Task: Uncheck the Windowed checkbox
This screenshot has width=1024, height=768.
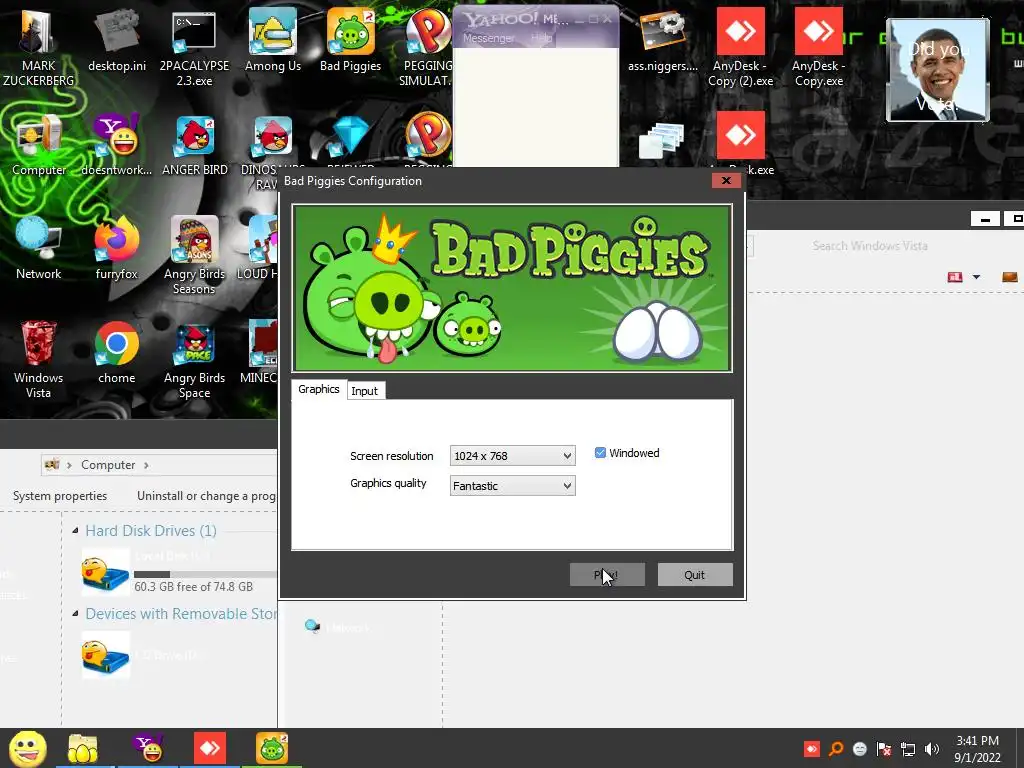Action: 600,453
